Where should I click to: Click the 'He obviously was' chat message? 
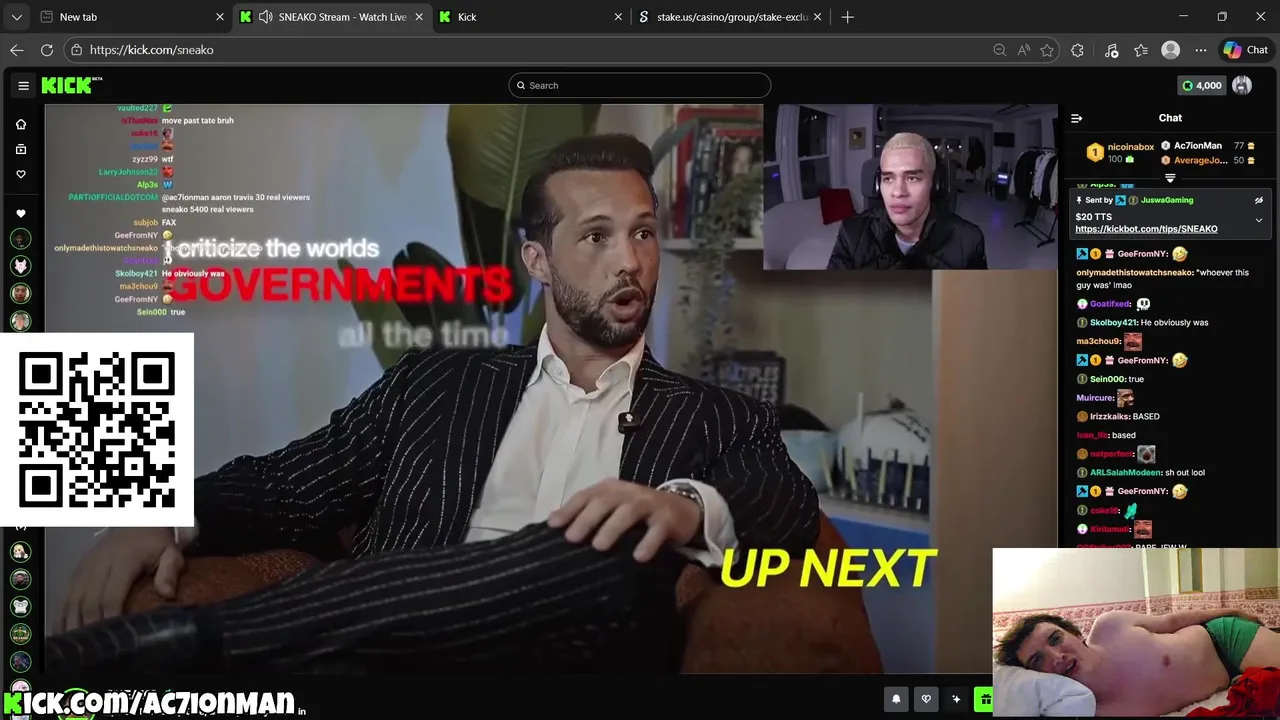(x=1175, y=323)
